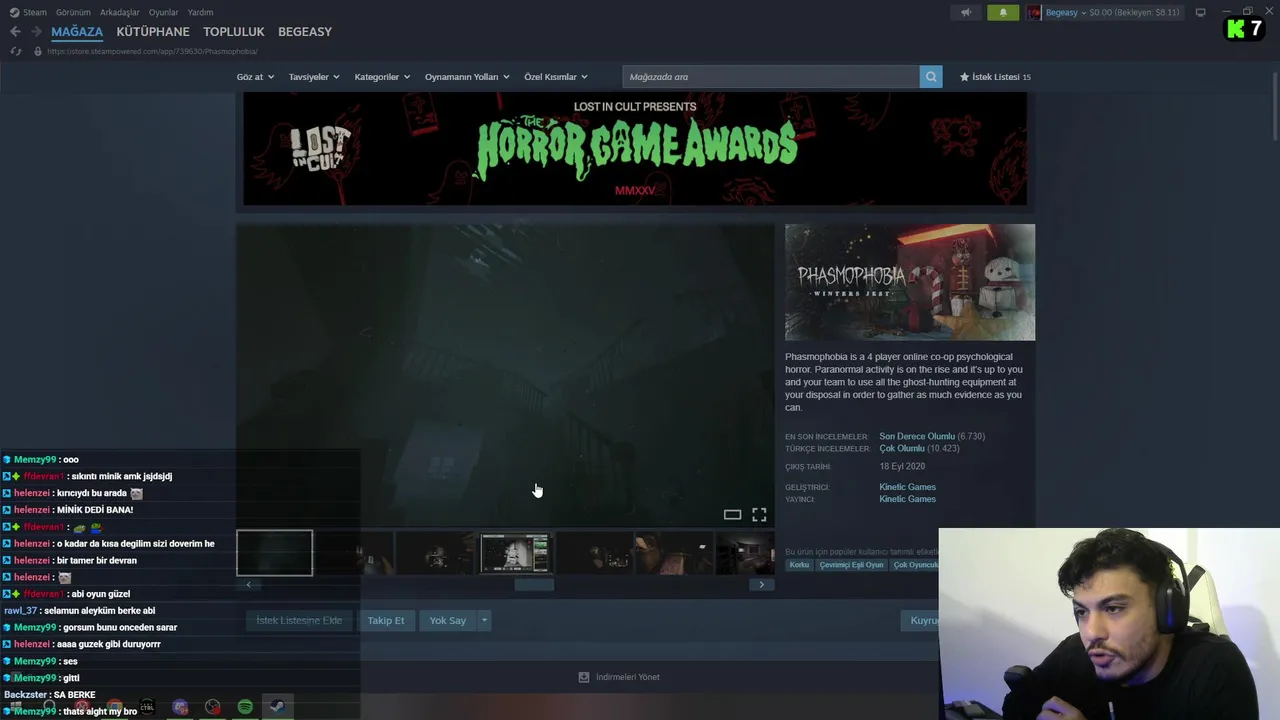Screen dimensions: 1280x720
Task: Open the green notifications bell
Action: [1003, 12]
